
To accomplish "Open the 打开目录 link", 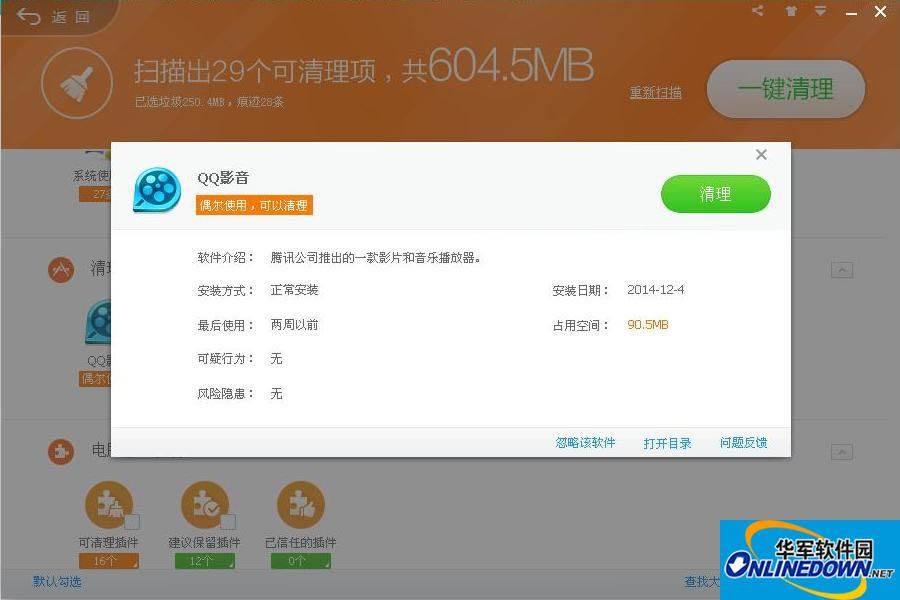I will point(667,443).
